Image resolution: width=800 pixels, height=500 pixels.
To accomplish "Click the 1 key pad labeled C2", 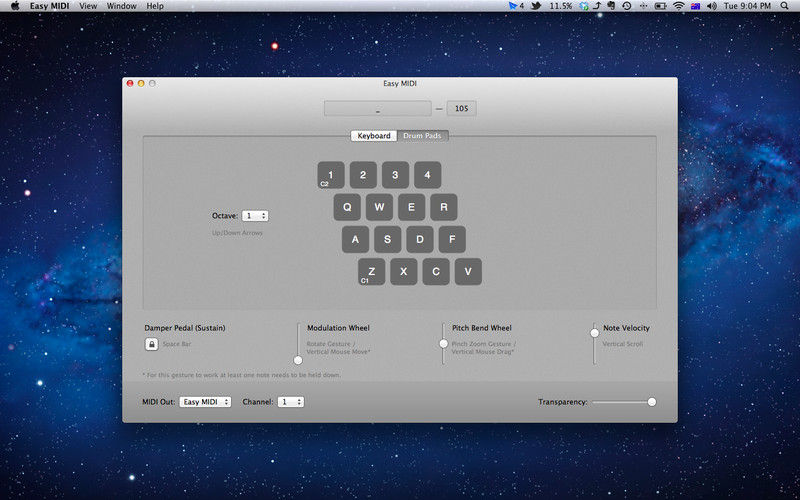I will tap(331, 175).
